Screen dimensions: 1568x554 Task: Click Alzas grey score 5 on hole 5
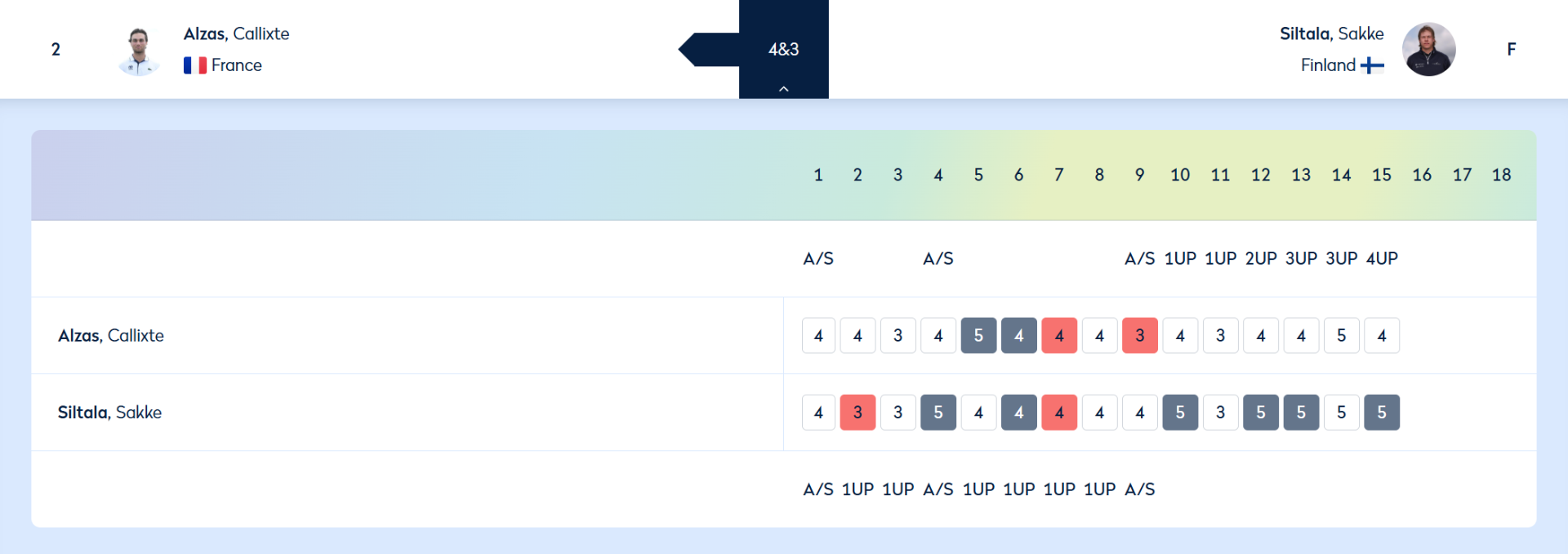(x=978, y=335)
